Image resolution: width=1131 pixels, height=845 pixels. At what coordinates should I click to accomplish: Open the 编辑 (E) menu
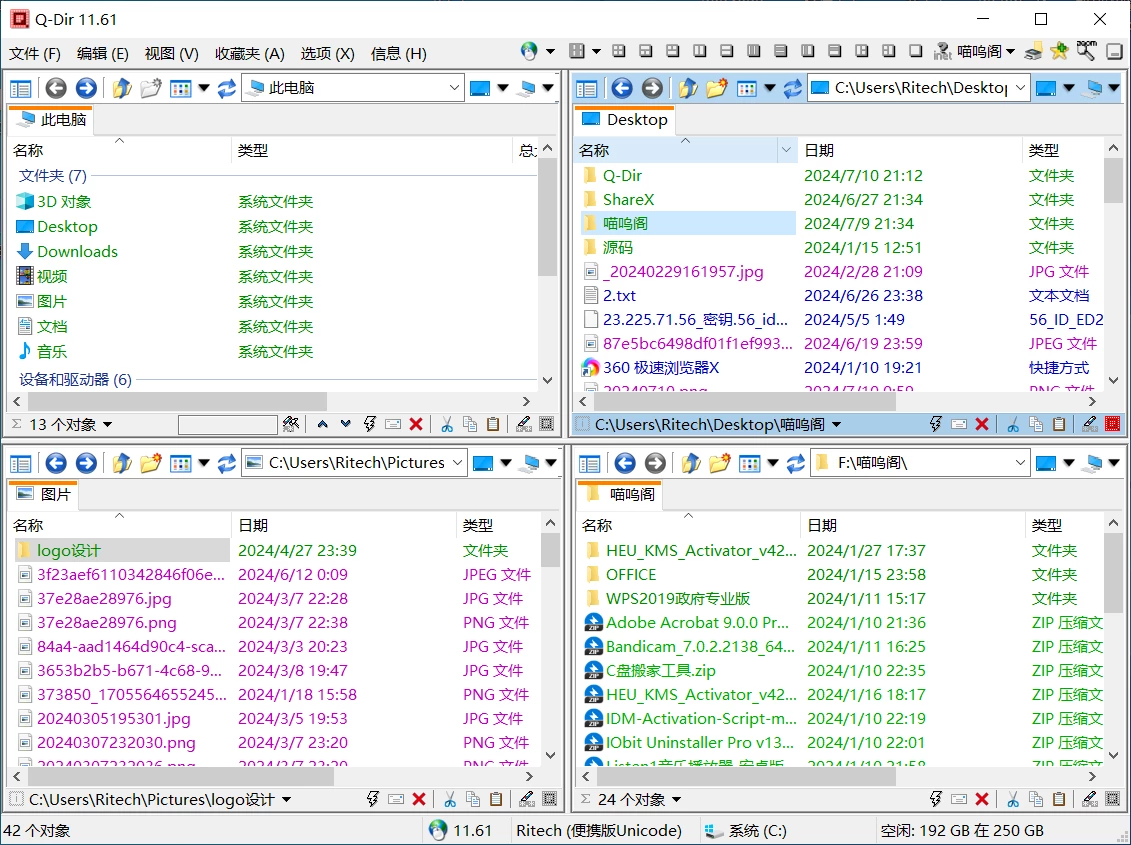[x=102, y=53]
